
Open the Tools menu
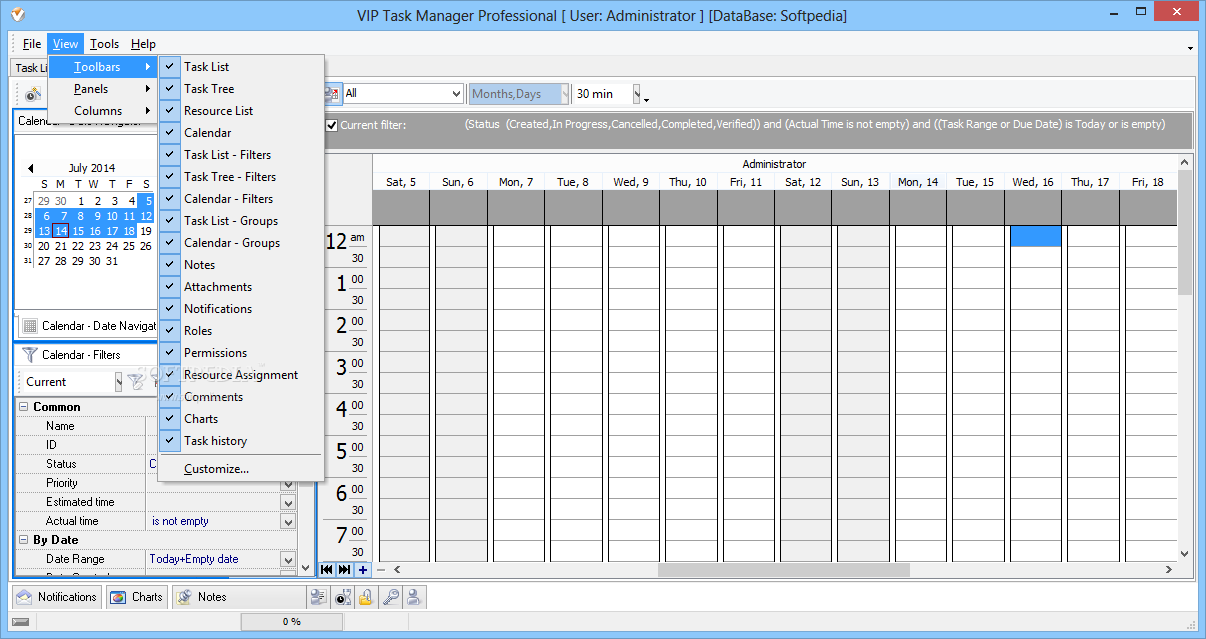tap(104, 44)
